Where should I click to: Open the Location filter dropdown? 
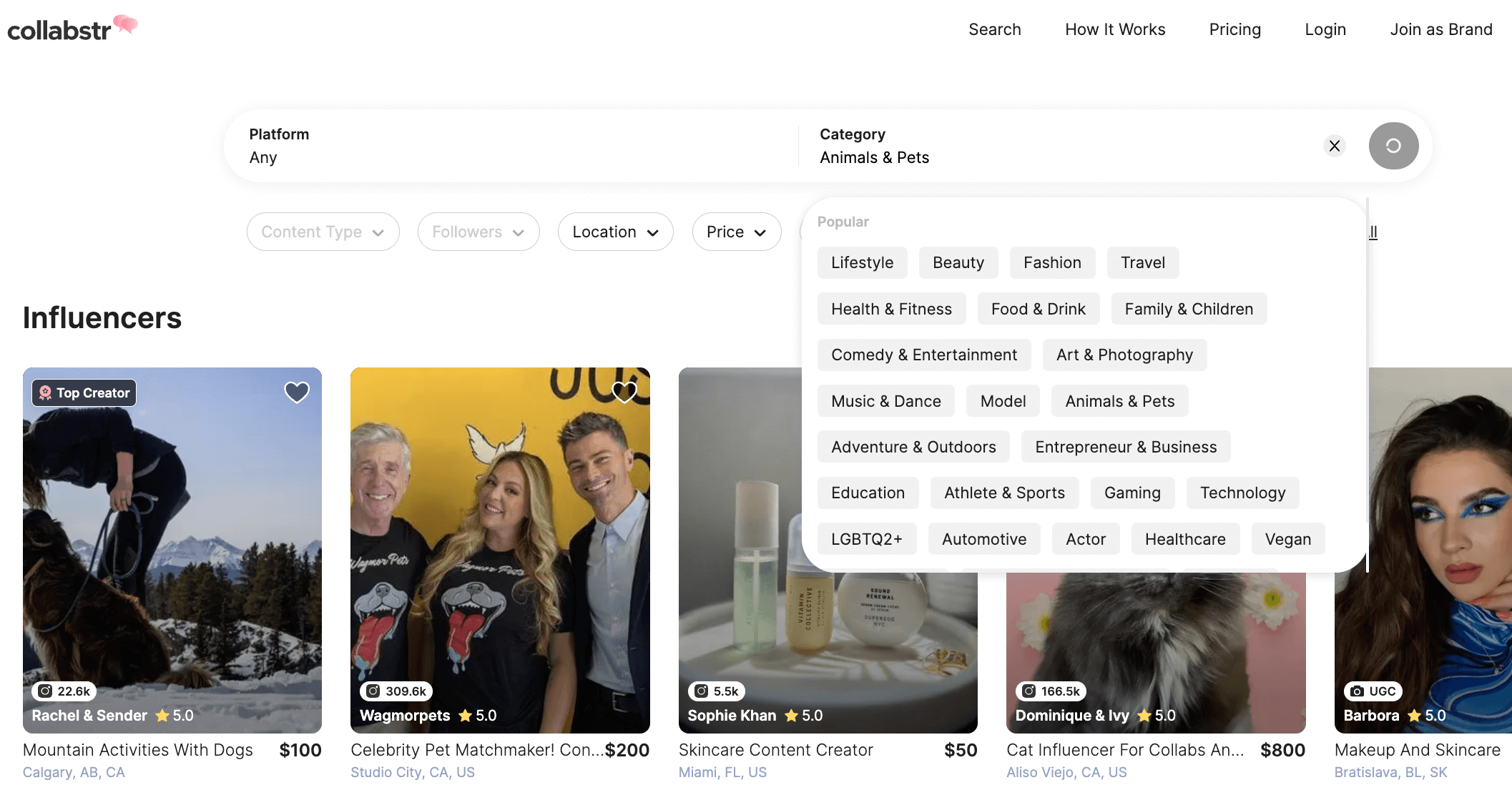(x=615, y=232)
